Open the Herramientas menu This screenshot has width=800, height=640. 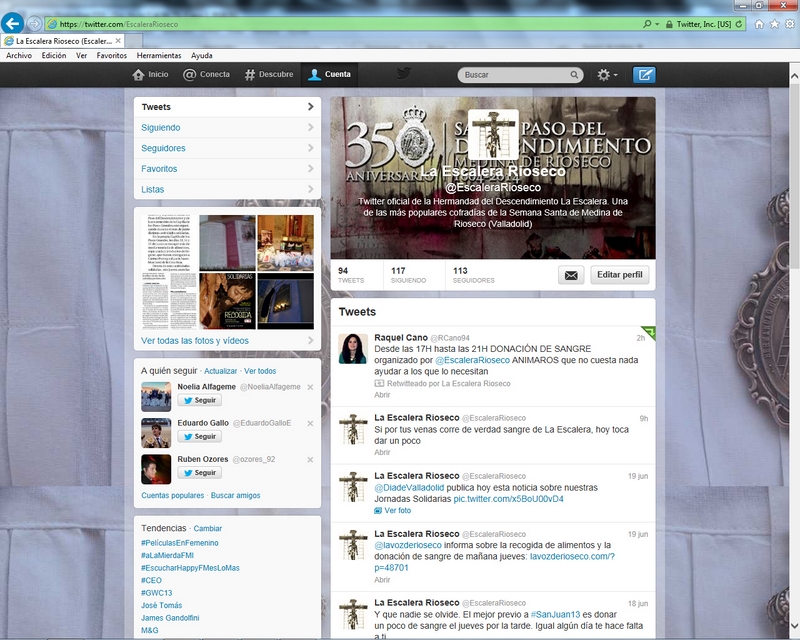click(x=159, y=56)
